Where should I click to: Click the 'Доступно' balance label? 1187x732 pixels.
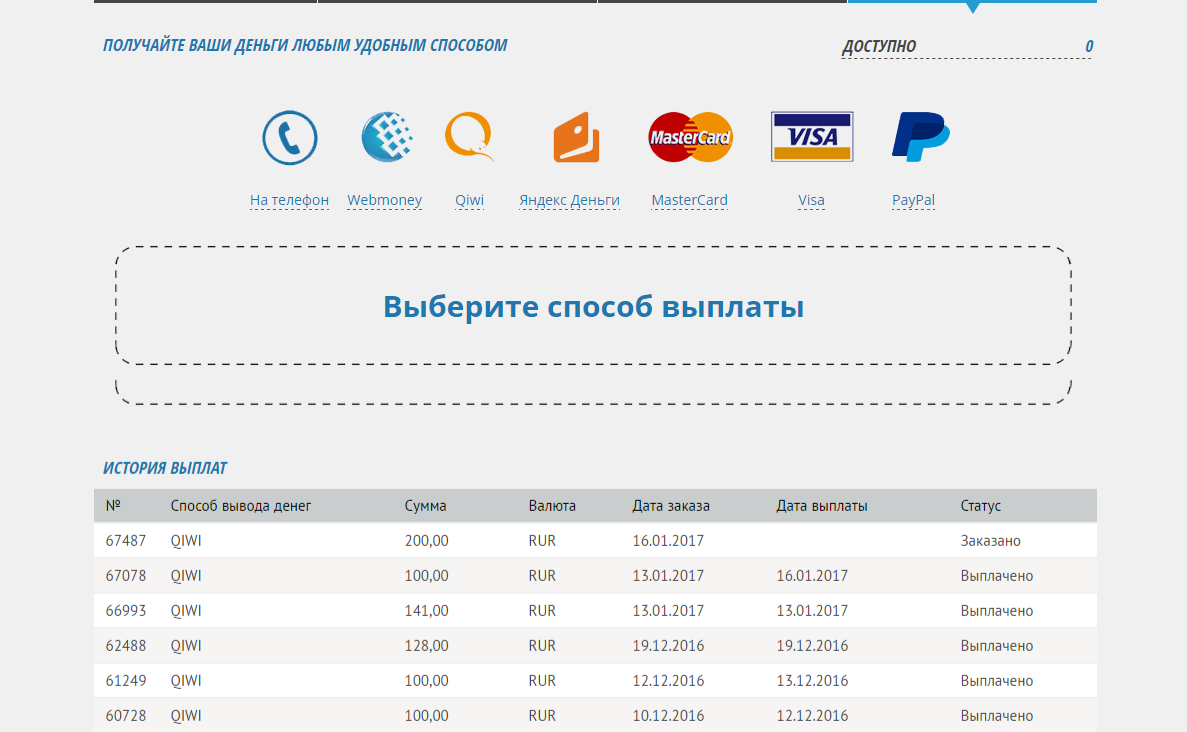tap(879, 46)
